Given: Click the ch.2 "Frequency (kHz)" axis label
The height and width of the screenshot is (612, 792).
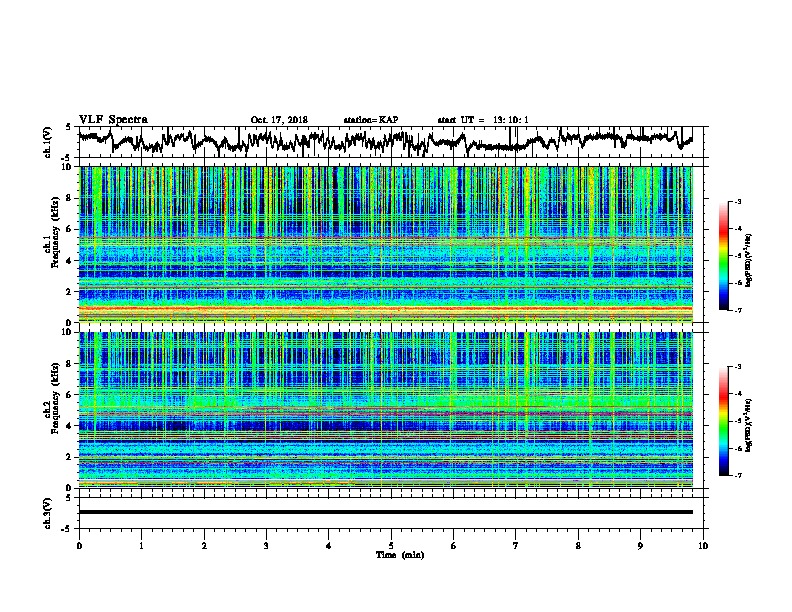Looking at the screenshot, I should pyautogui.click(x=55, y=397).
